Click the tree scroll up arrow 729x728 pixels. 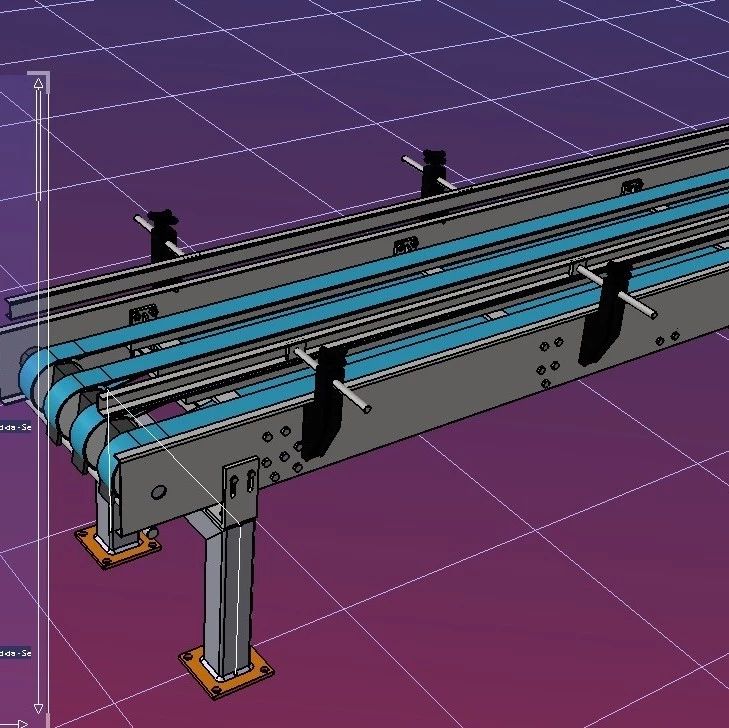click(39, 84)
